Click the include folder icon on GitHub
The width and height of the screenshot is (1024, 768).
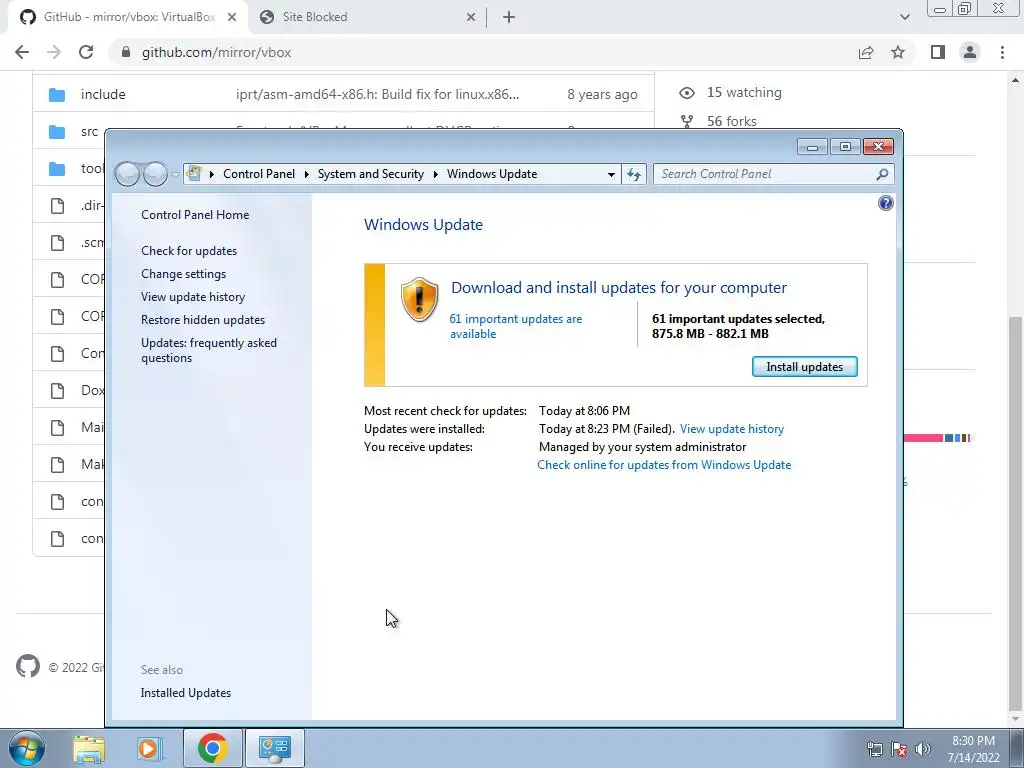(57, 95)
